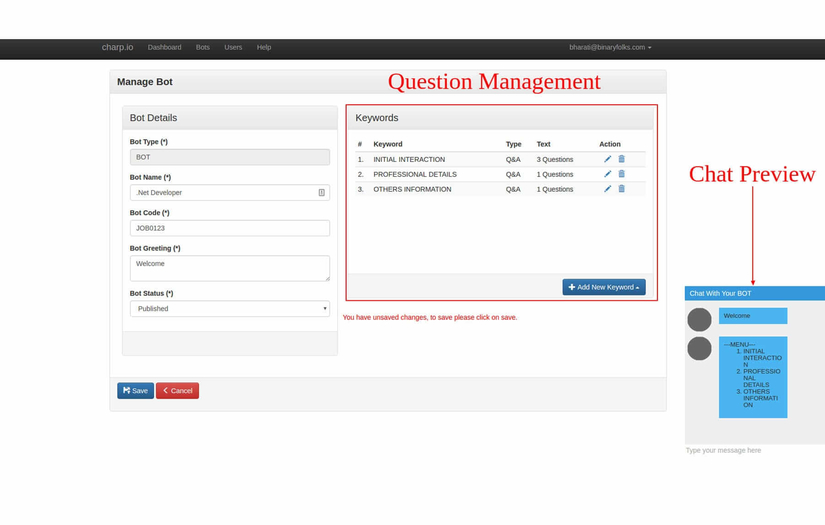
Task: Click the Type column header
Action: coord(514,144)
